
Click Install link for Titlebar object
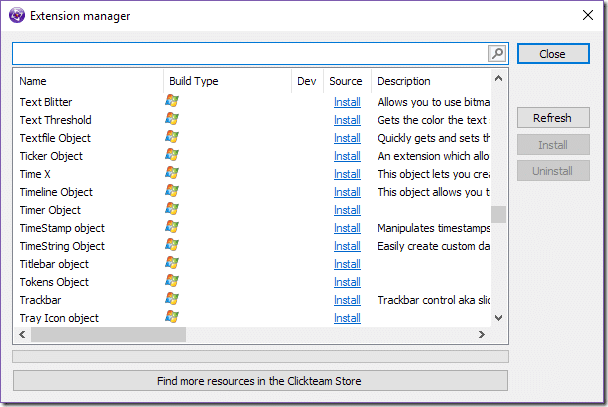(x=347, y=264)
